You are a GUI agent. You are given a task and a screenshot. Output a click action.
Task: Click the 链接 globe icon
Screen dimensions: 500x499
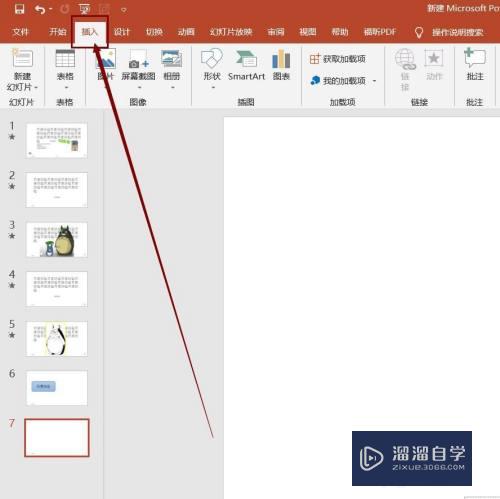[x=405, y=59]
